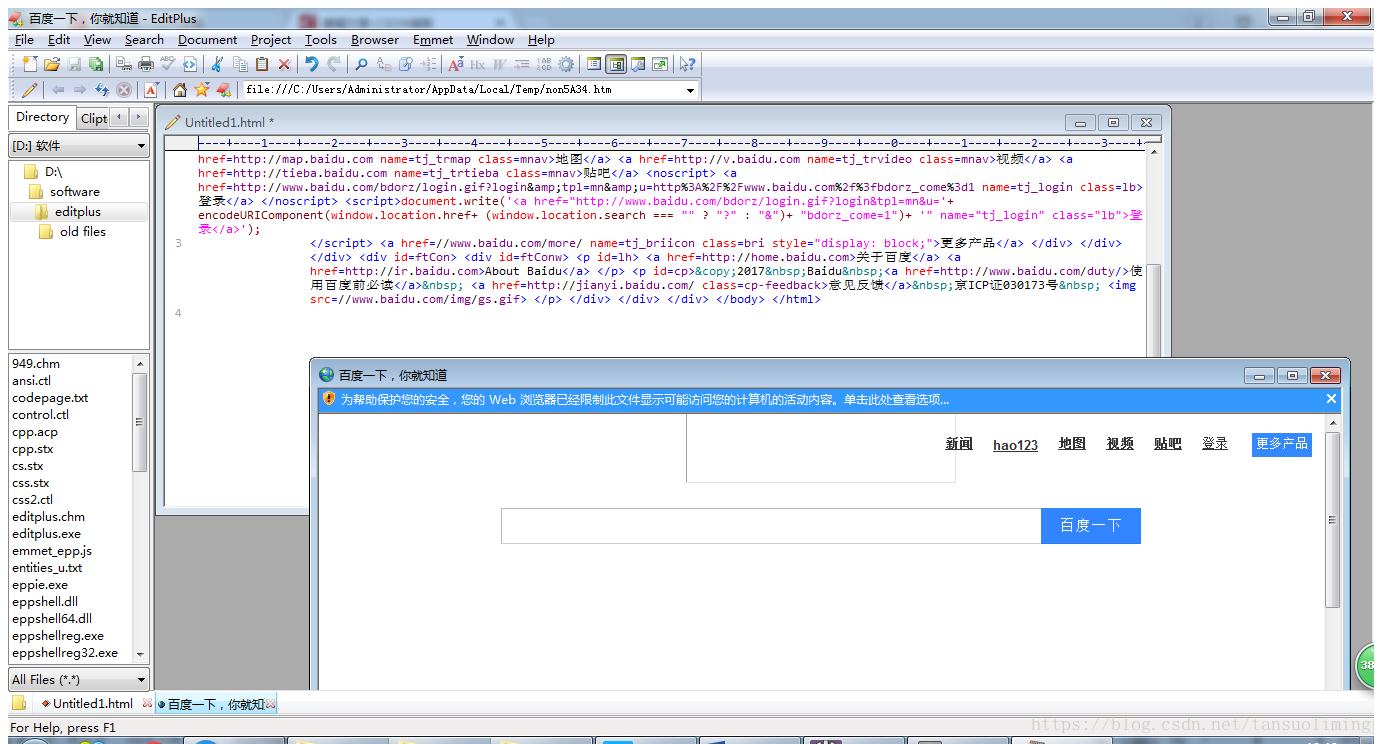Click the Open file folder icon
The image size is (1382, 744).
click(x=52, y=64)
